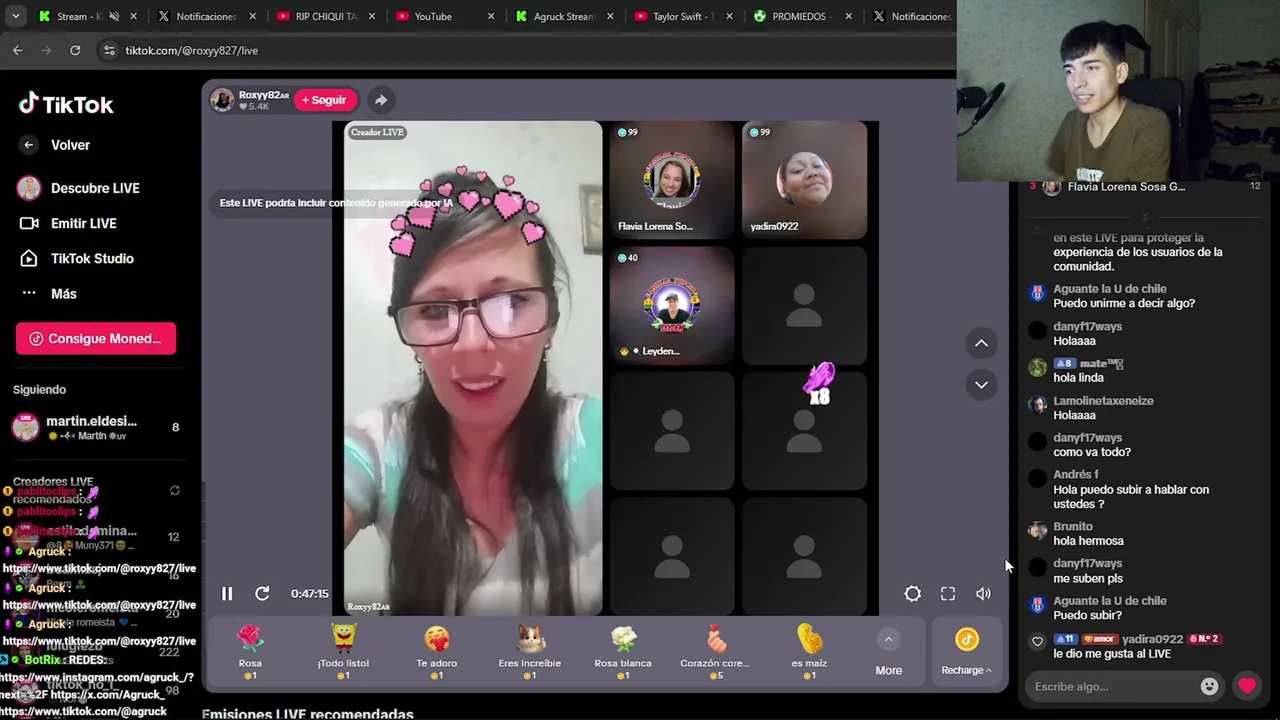Send the Rosa blanca gift
Screen dimensions: 1280x720
tap(622, 651)
